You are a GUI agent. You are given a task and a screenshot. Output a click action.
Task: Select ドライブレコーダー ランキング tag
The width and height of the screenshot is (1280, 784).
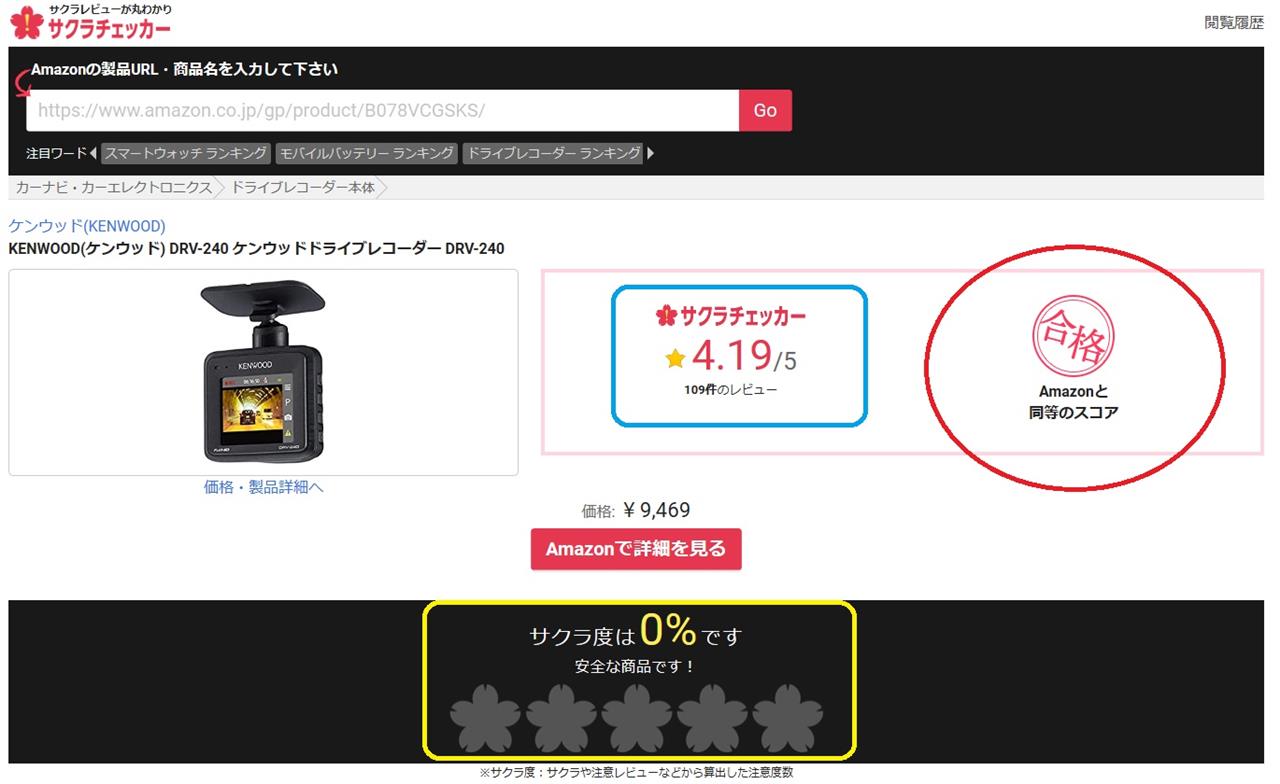point(553,153)
